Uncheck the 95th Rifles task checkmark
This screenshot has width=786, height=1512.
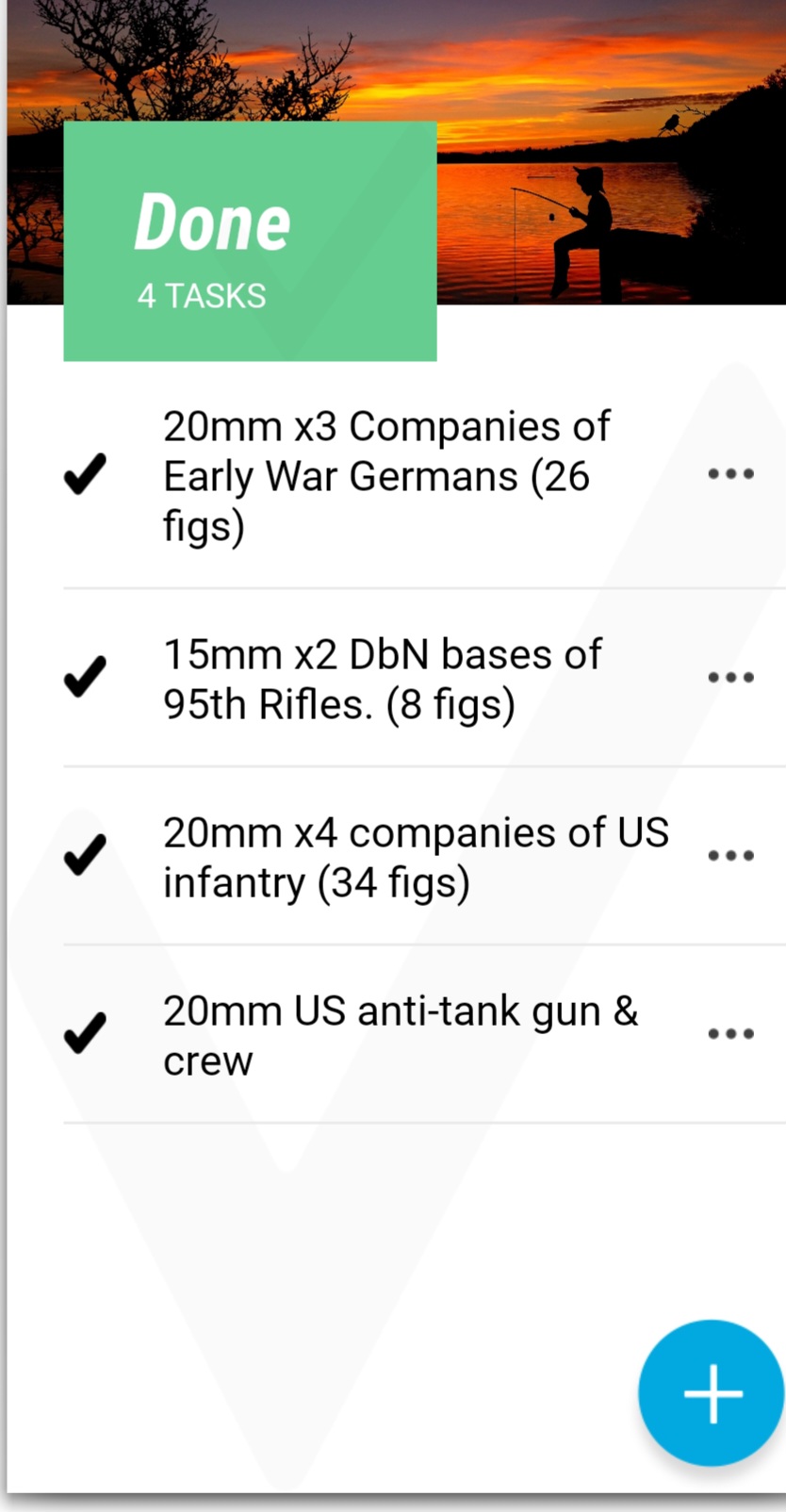tap(85, 677)
